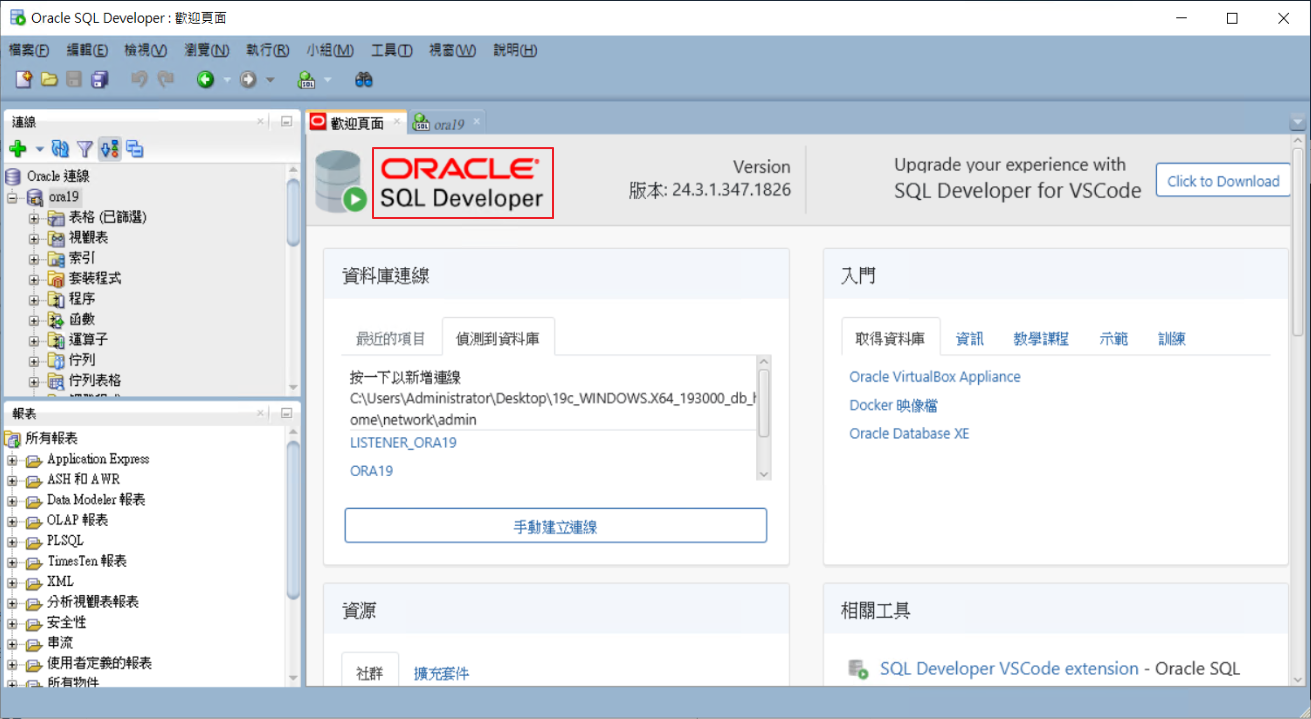Expand the 表格 (已篩選) node

(34, 218)
